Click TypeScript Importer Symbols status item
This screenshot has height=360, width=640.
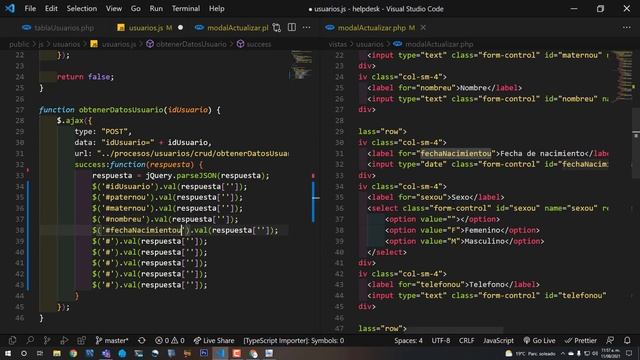click(x=293, y=340)
